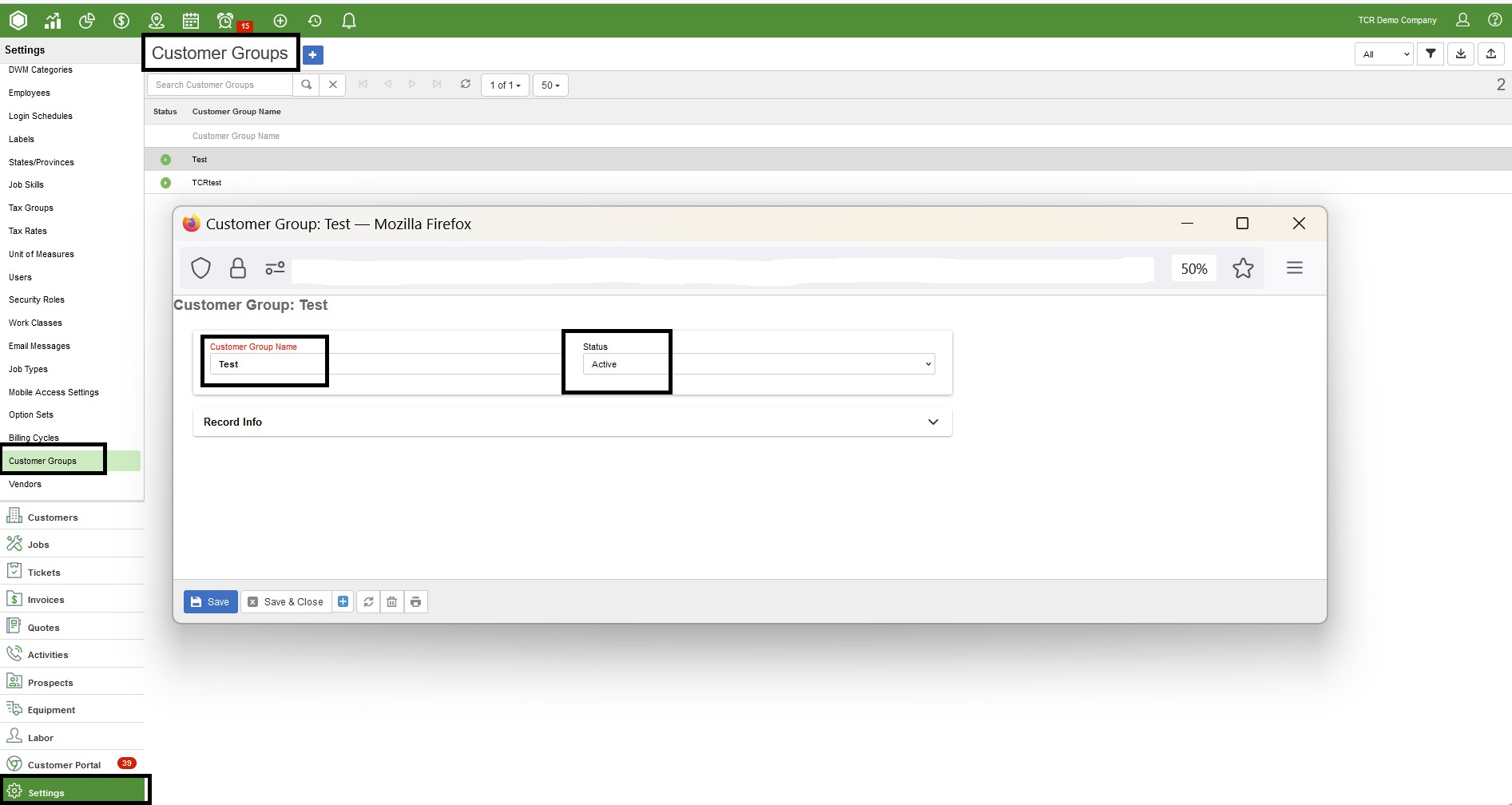The height and width of the screenshot is (805, 1512).
Task: Click the upload import icon
Action: tap(1491, 54)
